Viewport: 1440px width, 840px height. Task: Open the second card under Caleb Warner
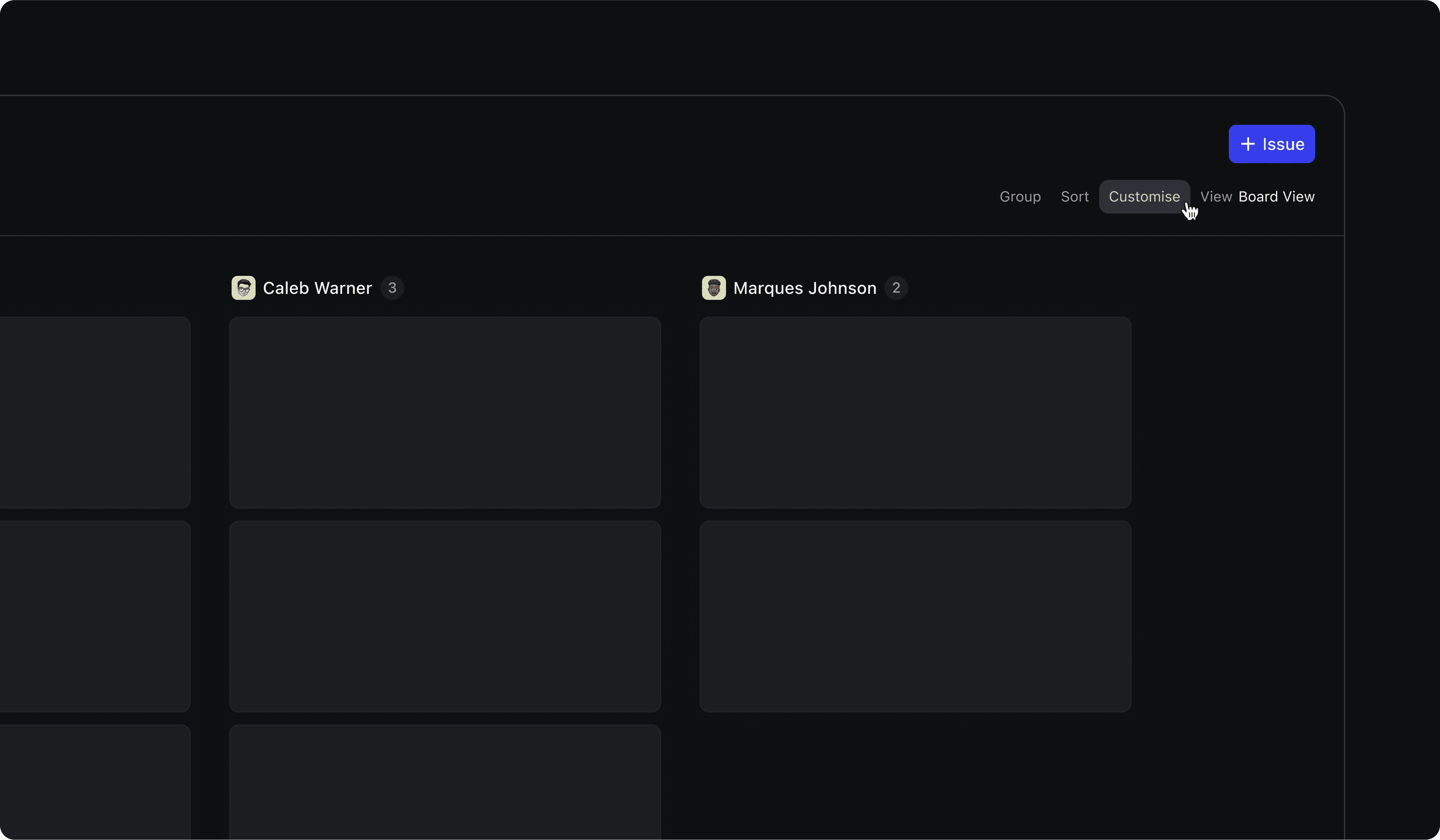[x=444, y=616]
